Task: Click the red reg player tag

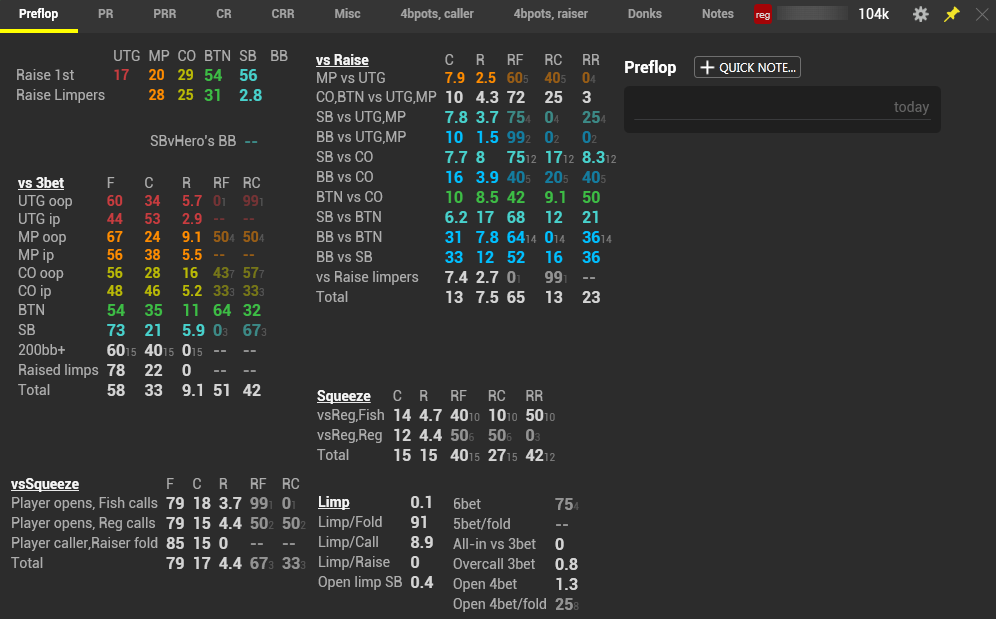Action: [x=763, y=15]
